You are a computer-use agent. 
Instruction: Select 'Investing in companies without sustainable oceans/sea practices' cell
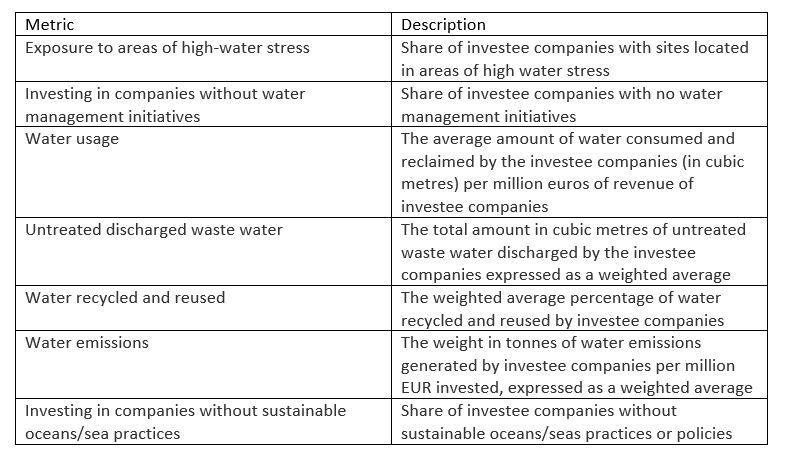pyautogui.click(x=203, y=421)
